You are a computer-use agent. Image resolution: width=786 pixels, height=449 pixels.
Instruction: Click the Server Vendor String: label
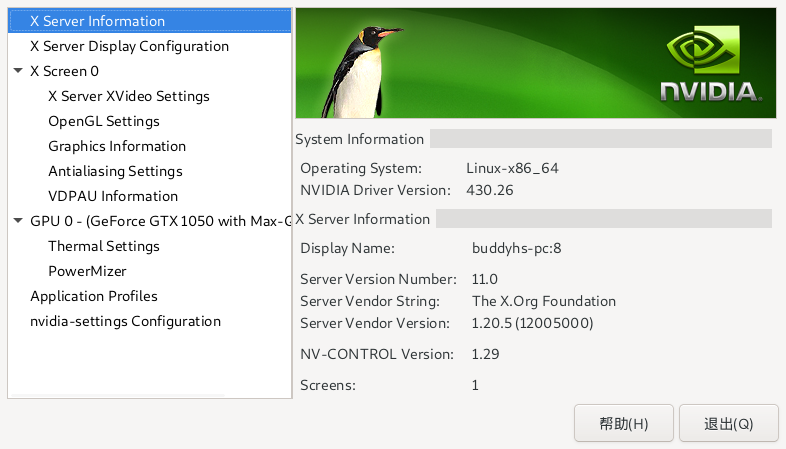(370, 301)
